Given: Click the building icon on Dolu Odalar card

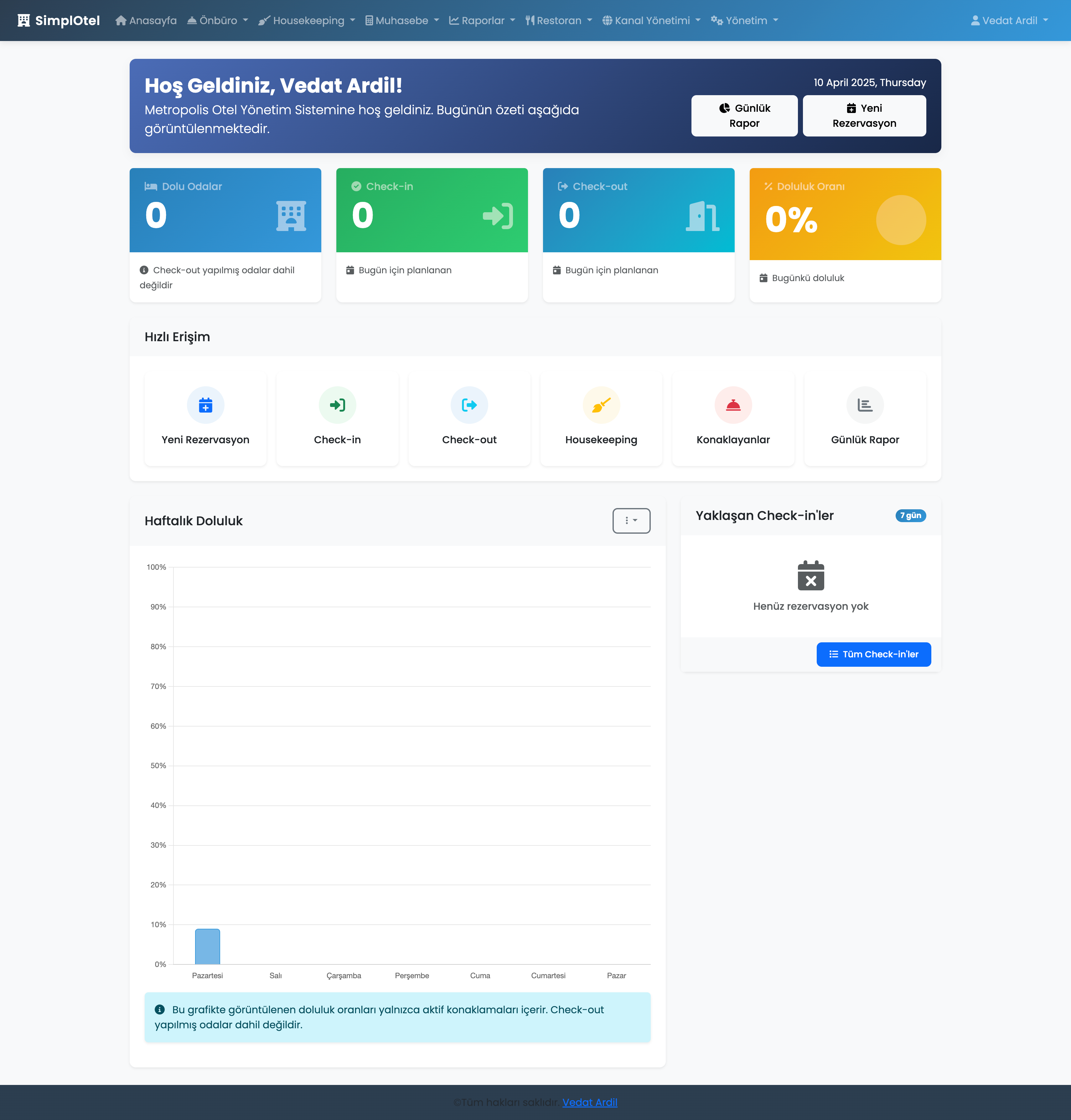Looking at the screenshot, I should (x=291, y=216).
